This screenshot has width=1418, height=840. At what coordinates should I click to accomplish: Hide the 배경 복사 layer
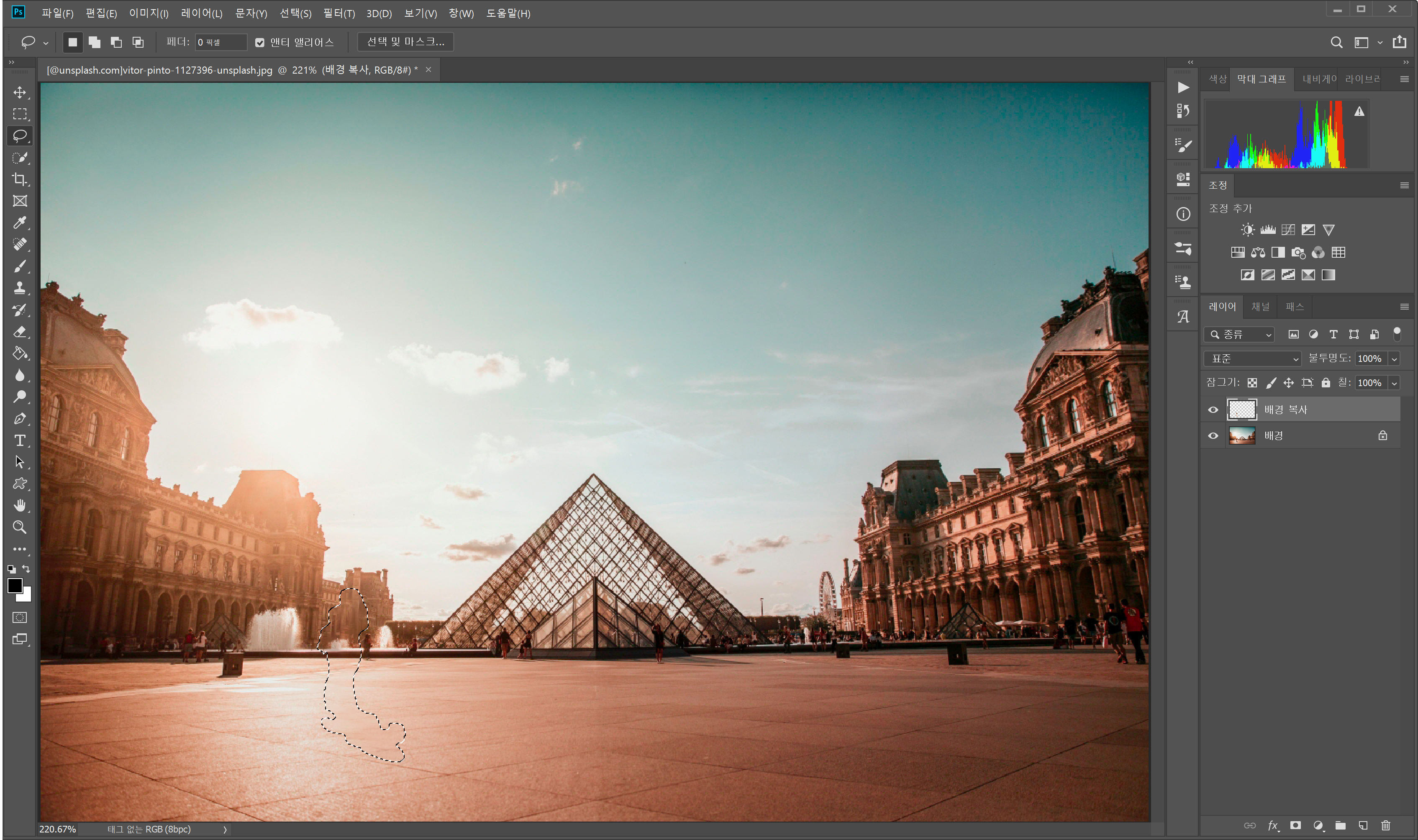tap(1213, 410)
